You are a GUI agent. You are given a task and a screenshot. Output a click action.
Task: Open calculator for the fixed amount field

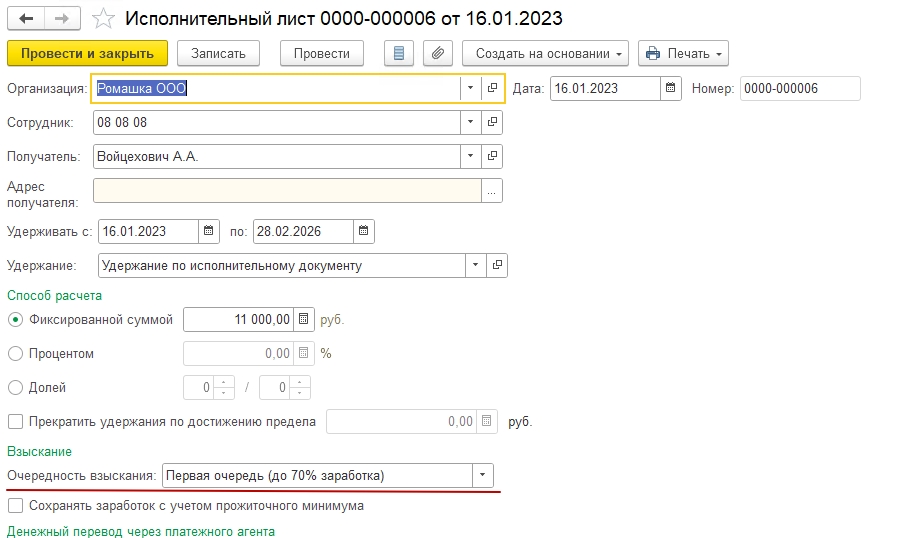click(x=305, y=320)
